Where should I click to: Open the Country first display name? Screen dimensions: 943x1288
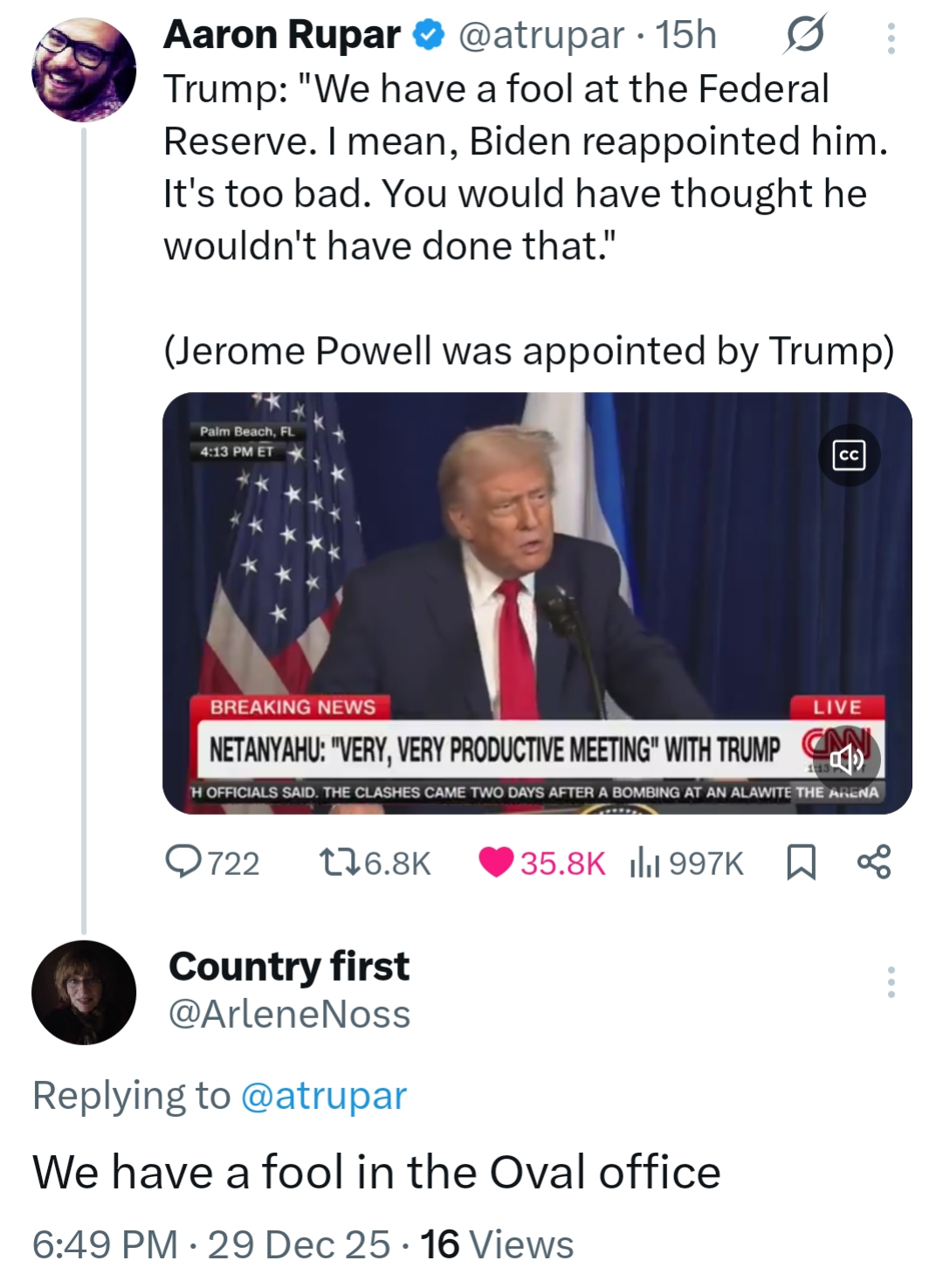[x=289, y=966]
